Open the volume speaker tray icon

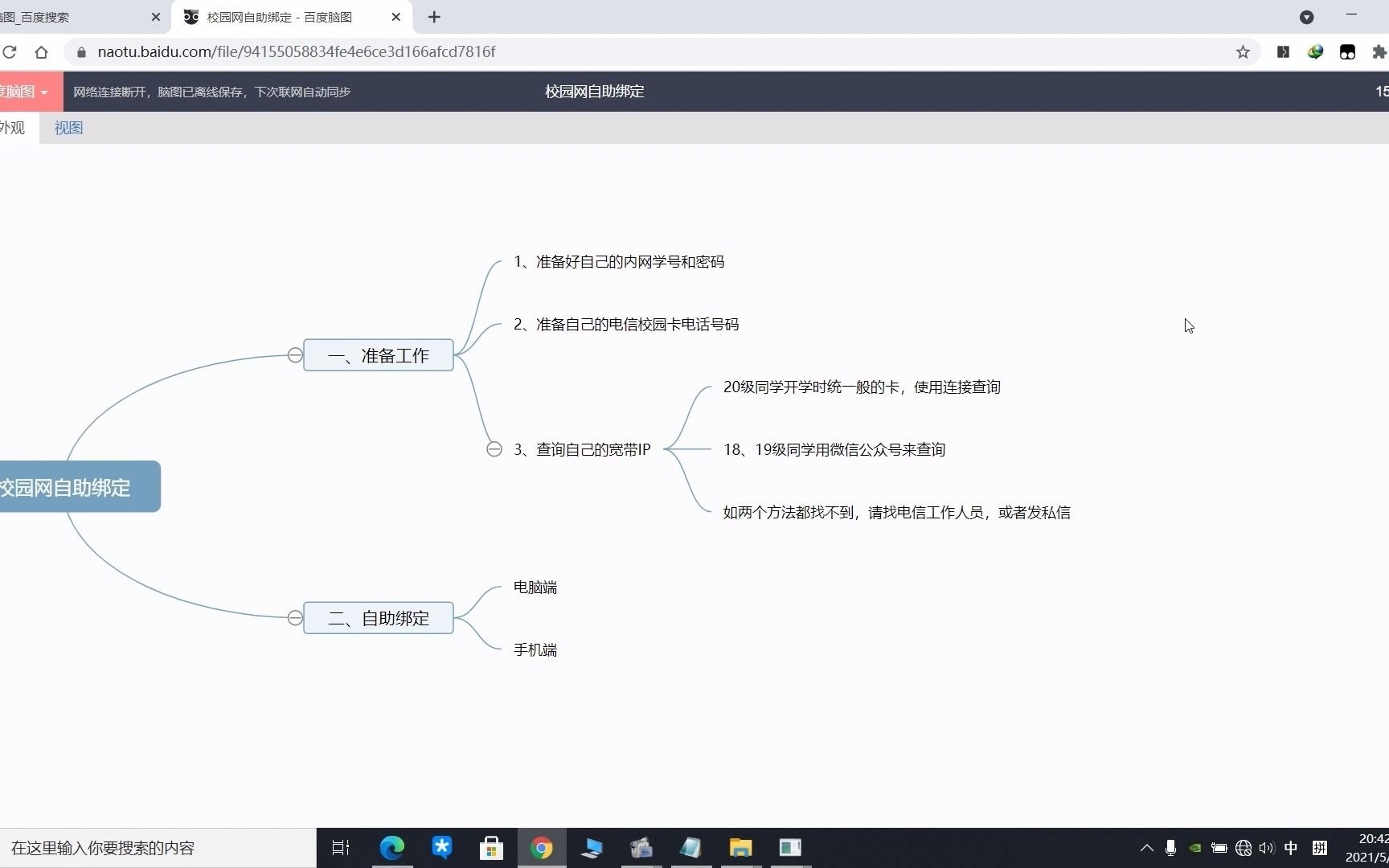click(1267, 848)
